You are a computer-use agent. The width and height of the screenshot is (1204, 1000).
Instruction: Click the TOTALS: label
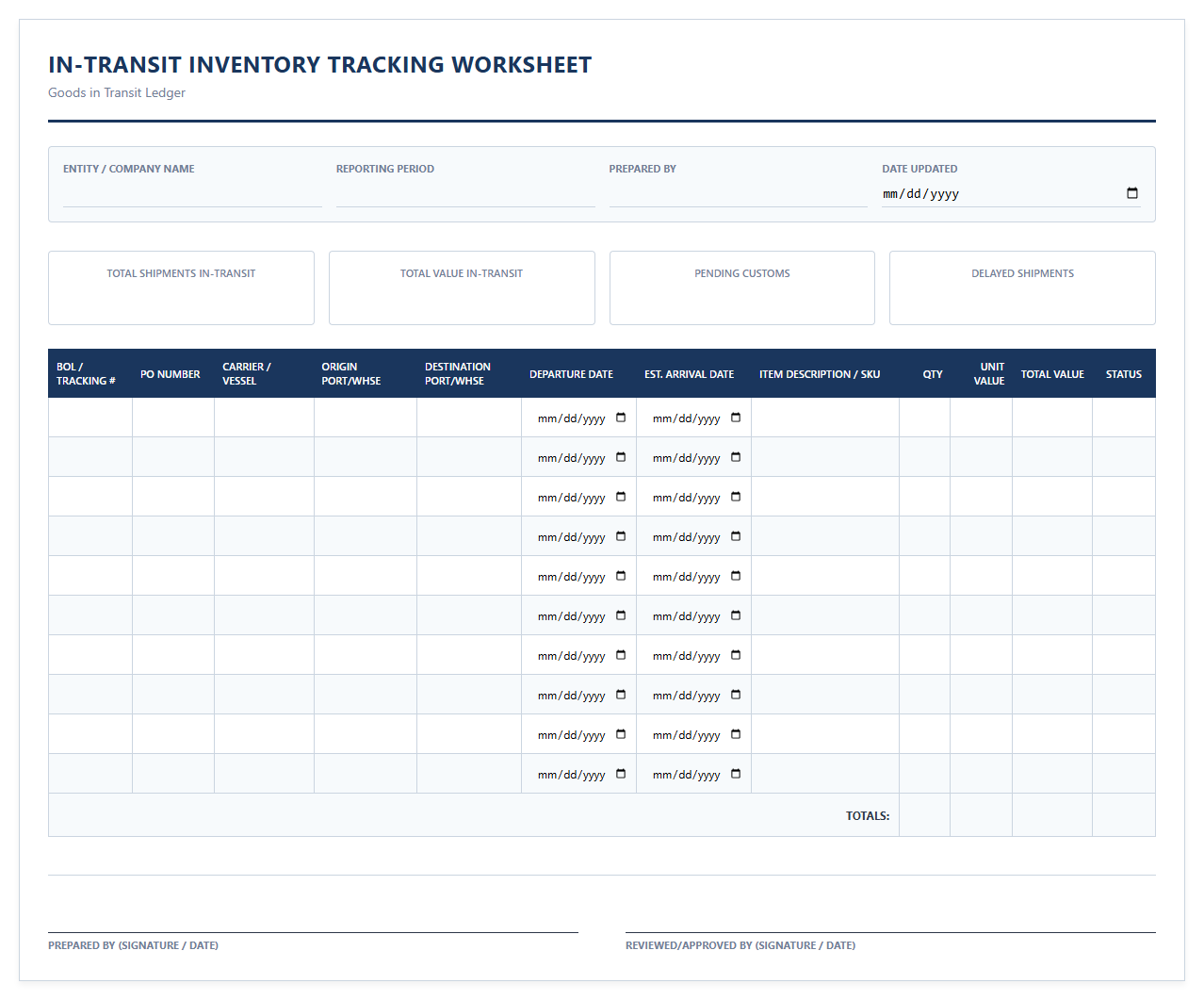click(868, 816)
